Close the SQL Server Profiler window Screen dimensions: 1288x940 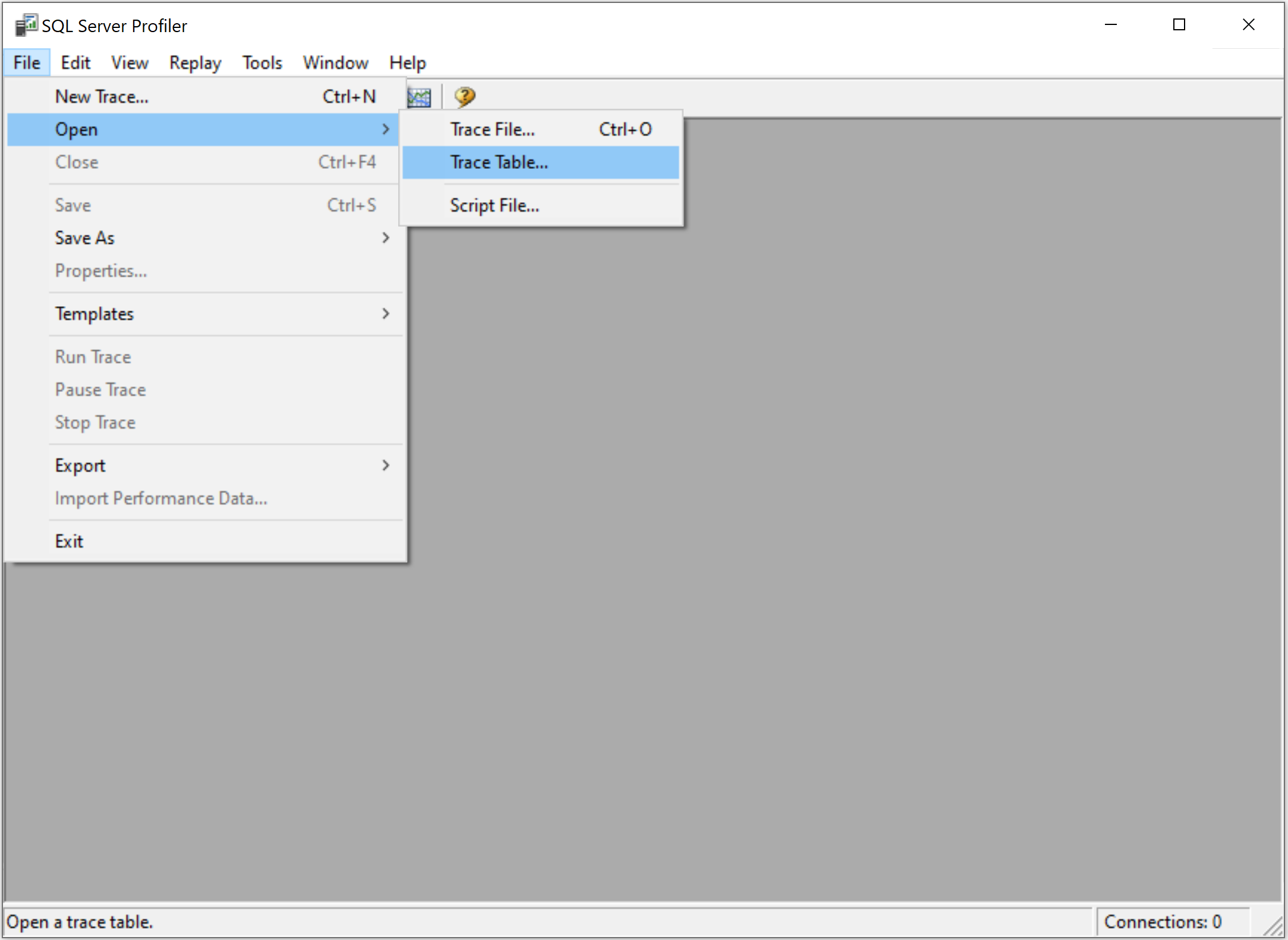point(1248,25)
